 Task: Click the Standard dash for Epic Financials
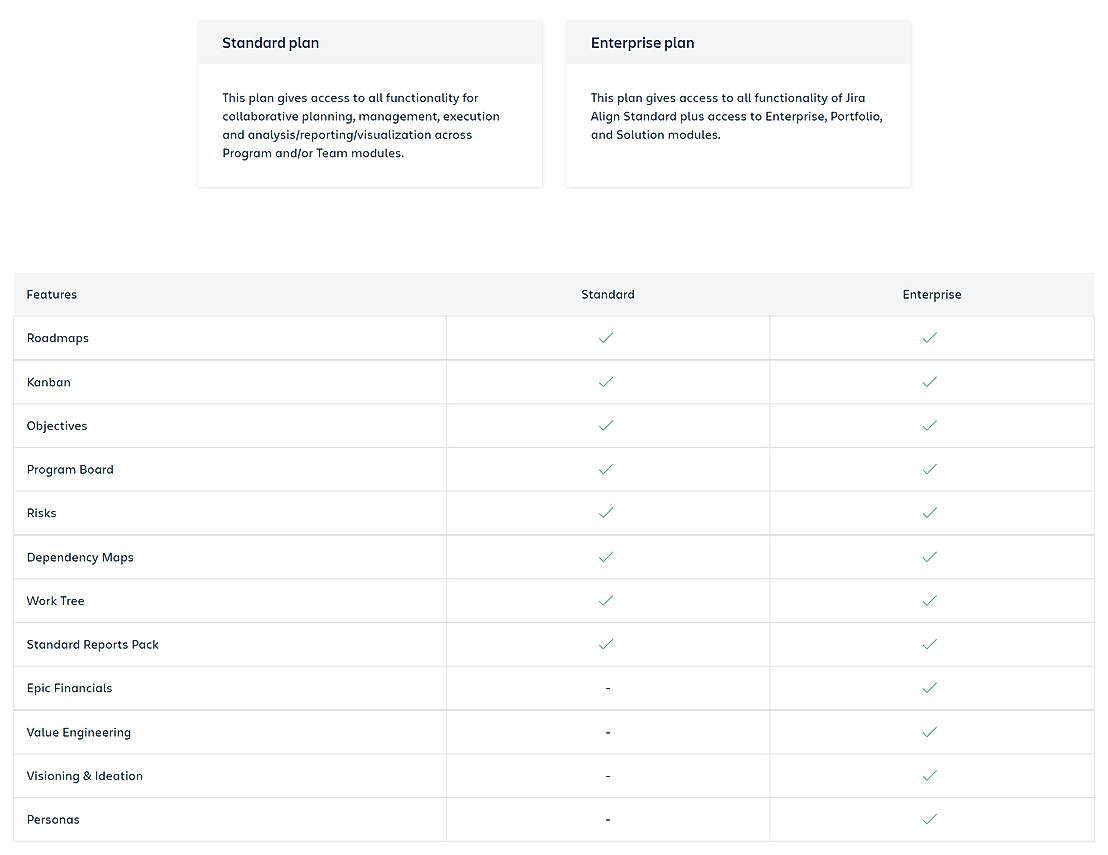[x=608, y=689]
